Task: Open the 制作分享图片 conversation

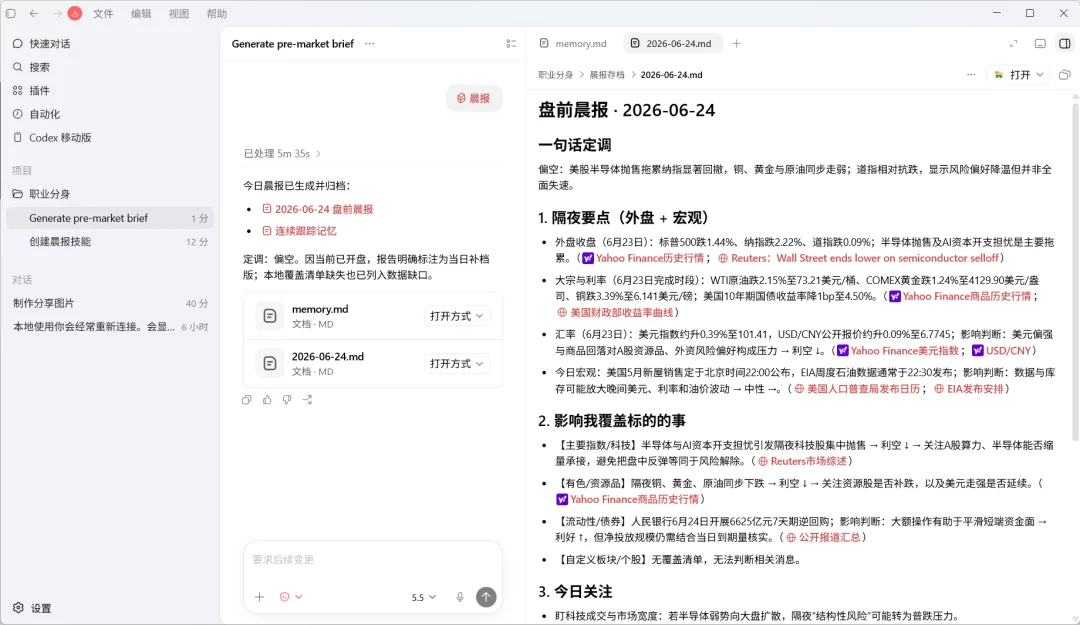Action: [110, 303]
